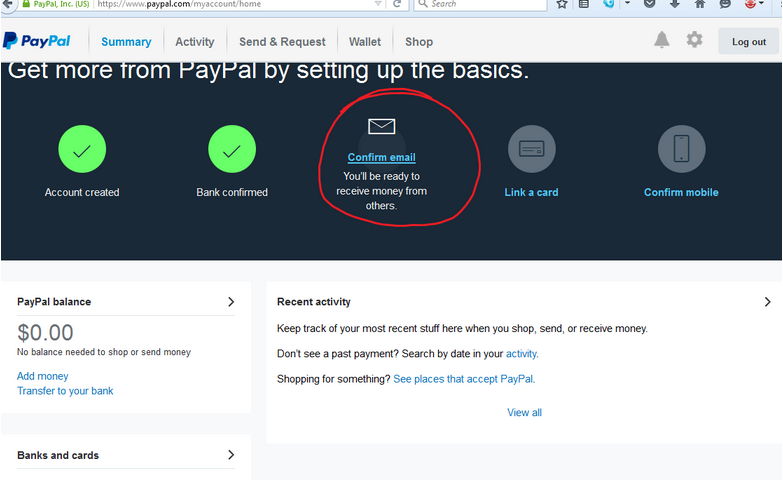Expand the PayPal balance section chevron

coord(231,302)
